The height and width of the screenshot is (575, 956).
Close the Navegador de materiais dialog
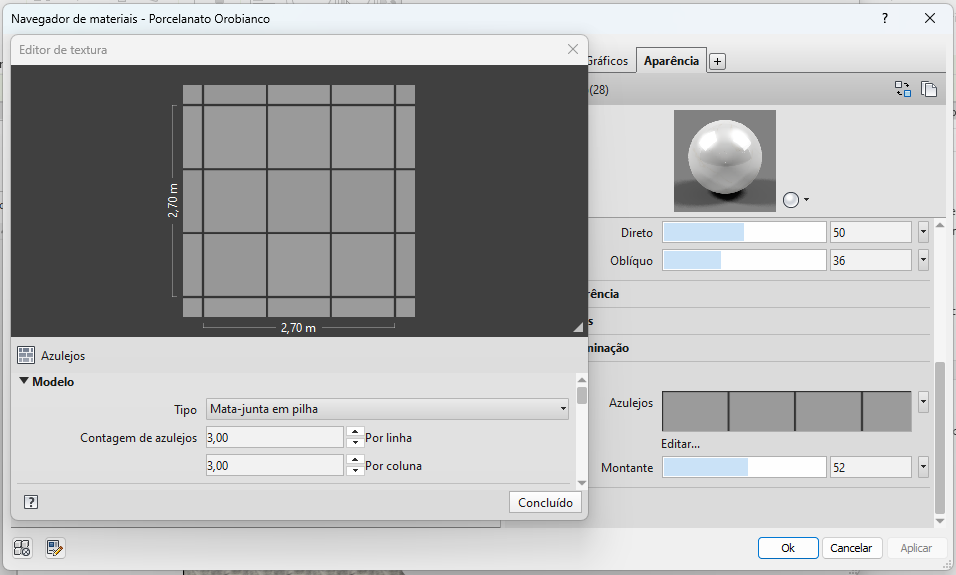930,18
